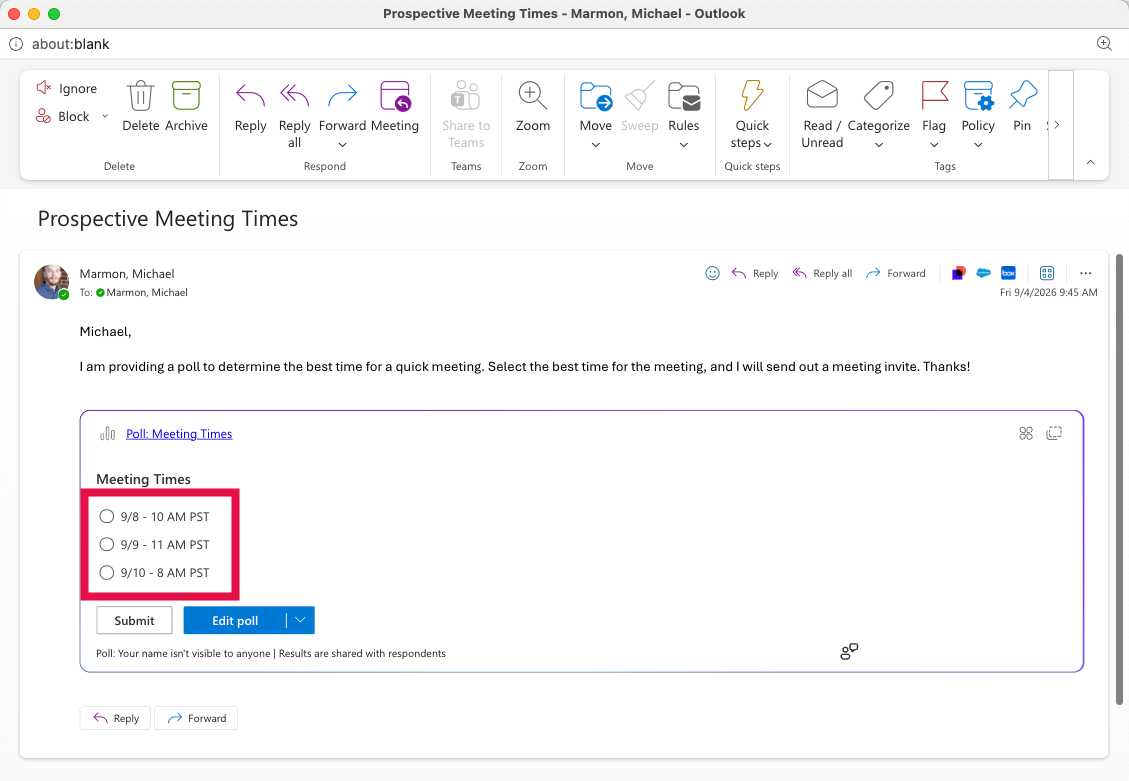Click Reply all in the message header
The width and height of the screenshot is (1129, 781).
(822, 273)
